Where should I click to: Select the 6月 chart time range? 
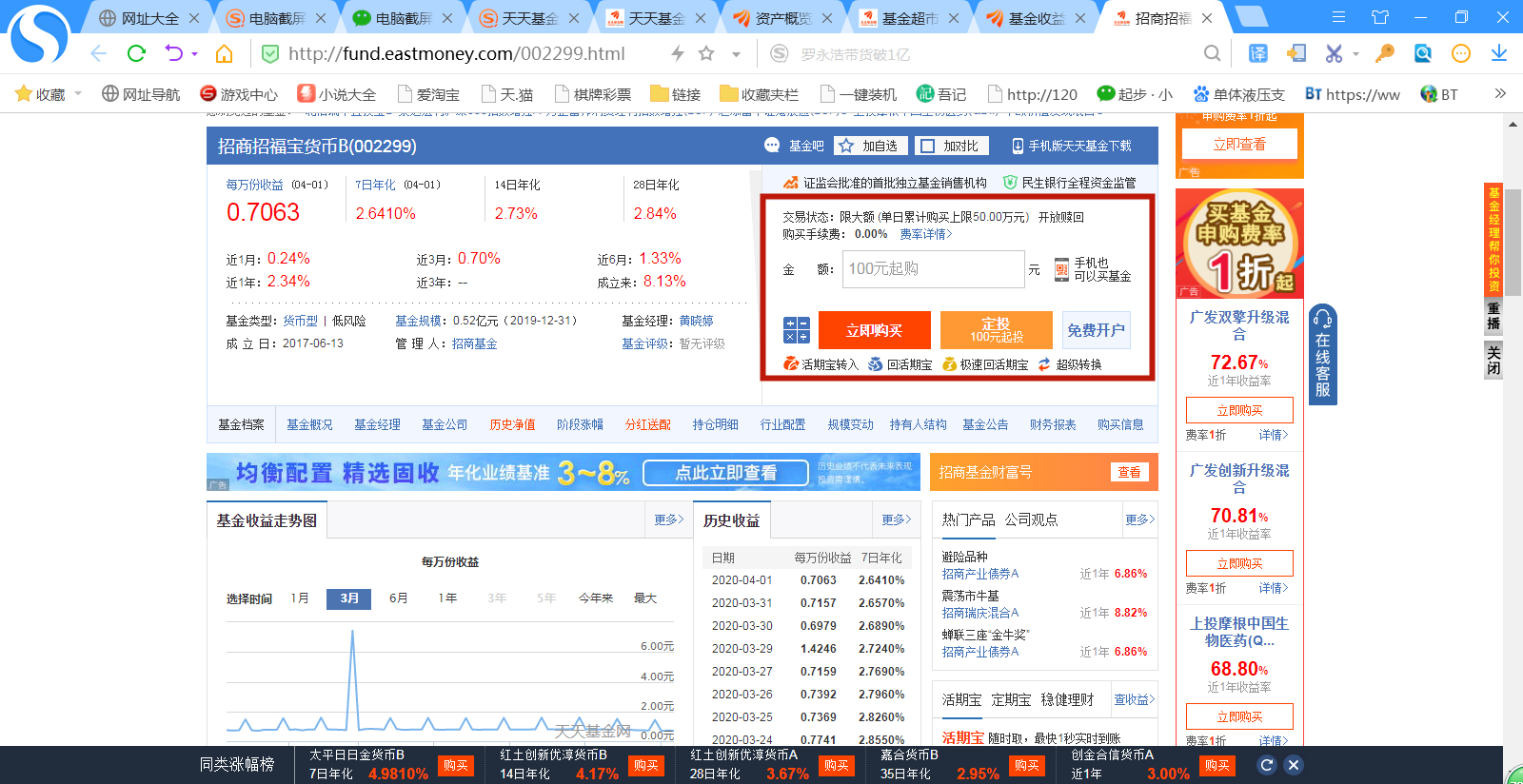(399, 598)
